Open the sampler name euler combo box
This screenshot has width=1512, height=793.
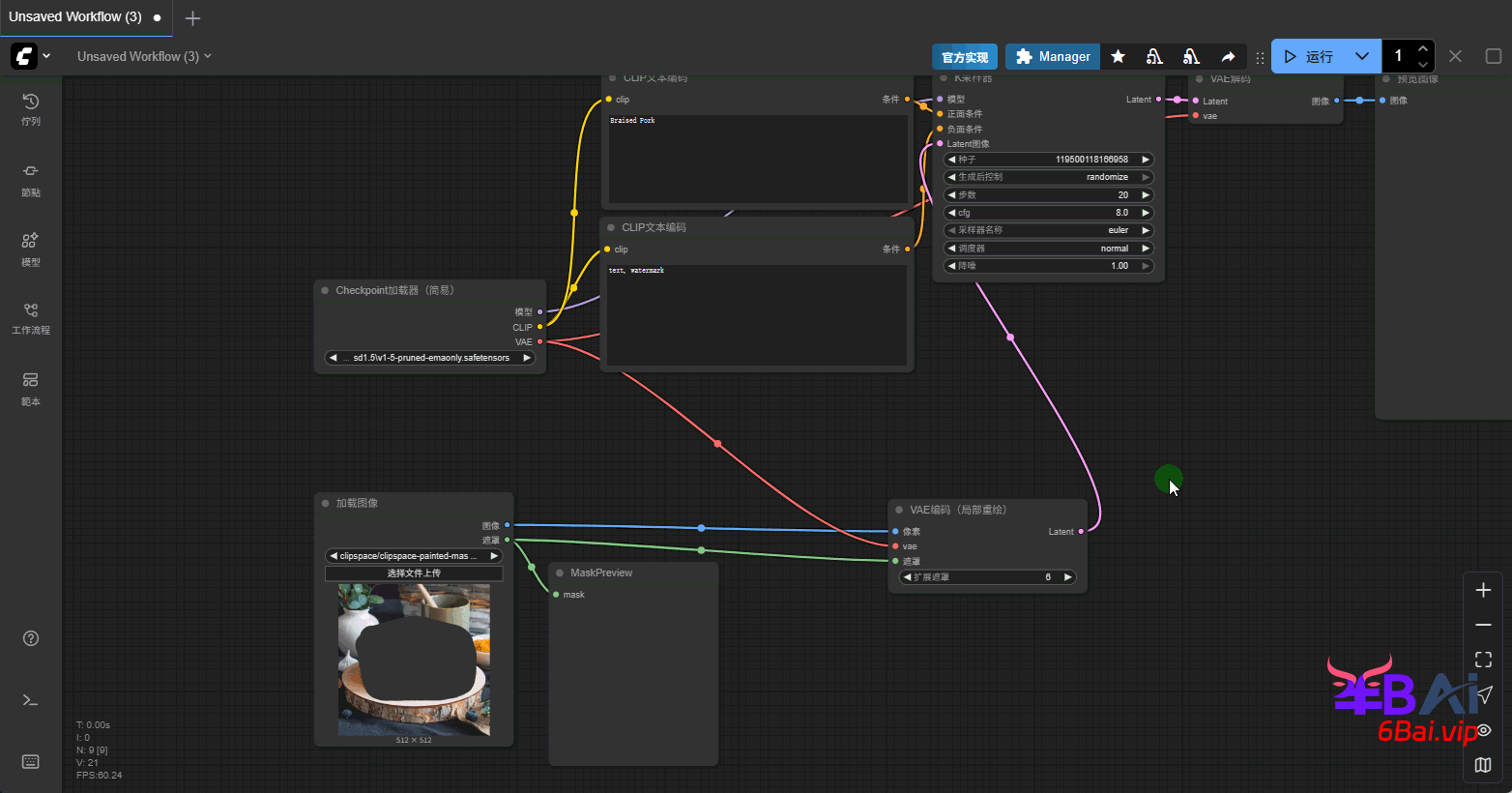[x=1048, y=230]
